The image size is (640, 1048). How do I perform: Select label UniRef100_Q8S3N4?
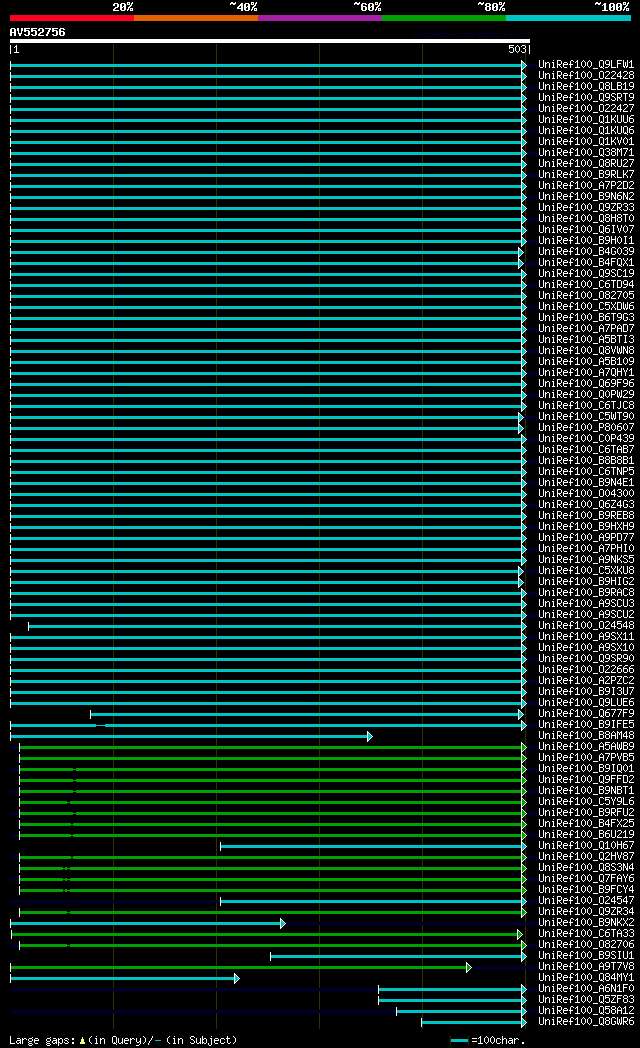pyautogui.click(x=586, y=868)
